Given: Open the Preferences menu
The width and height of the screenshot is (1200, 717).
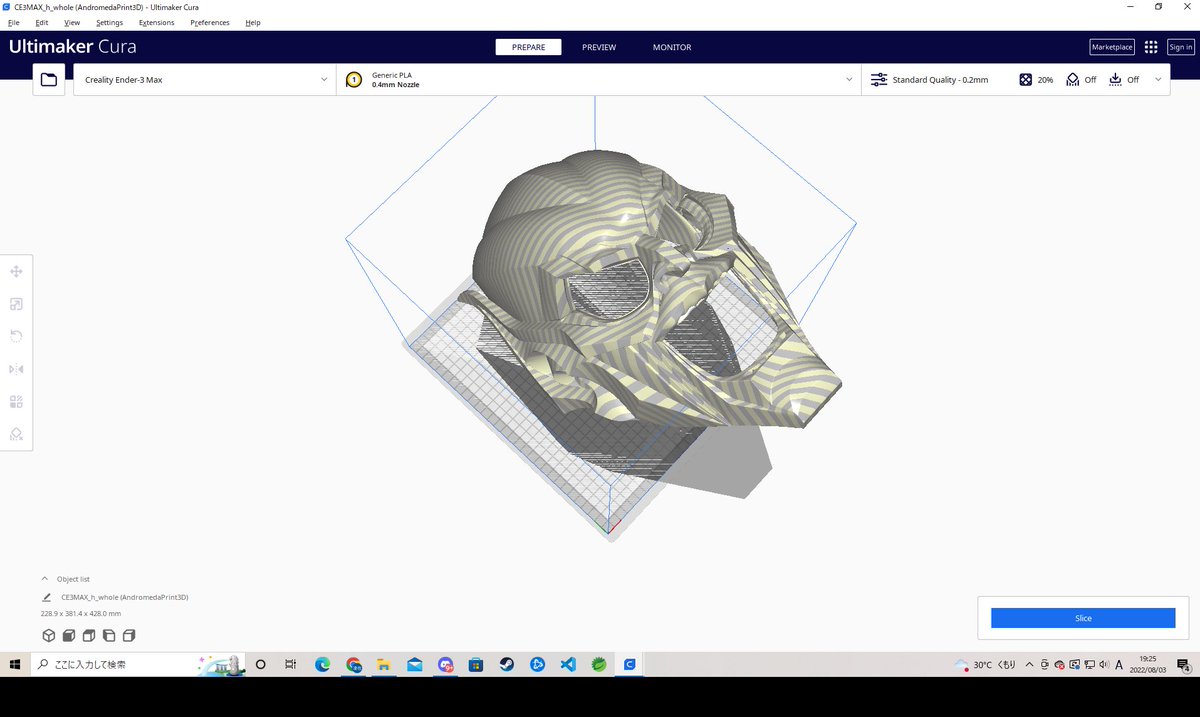Looking at the screenshot, I should (x=210, y=22).
